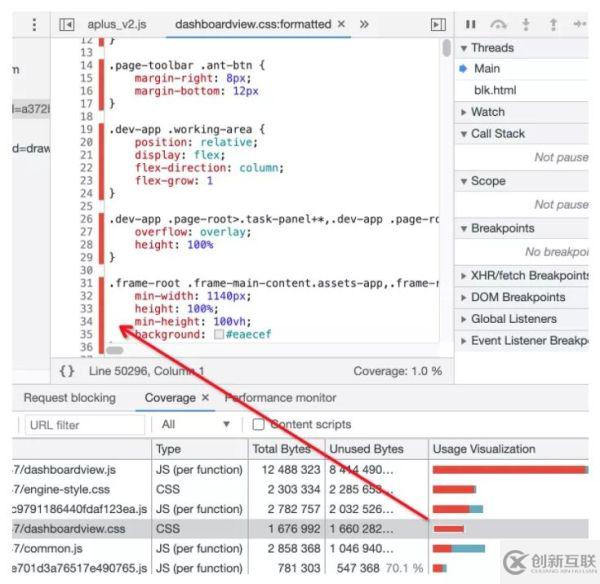600x584 pixels.
Task: Open the All coverage type dropdown
Action: tap(196, 424)
